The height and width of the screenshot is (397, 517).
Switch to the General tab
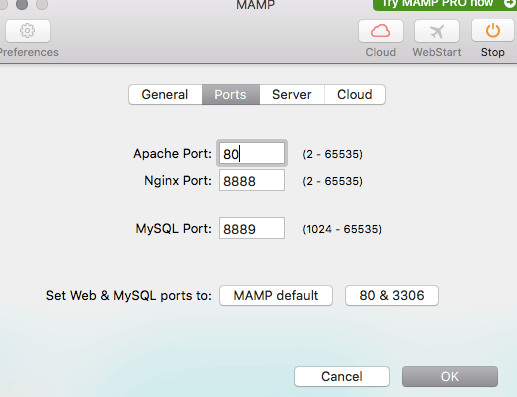click(x=165, y=95)
